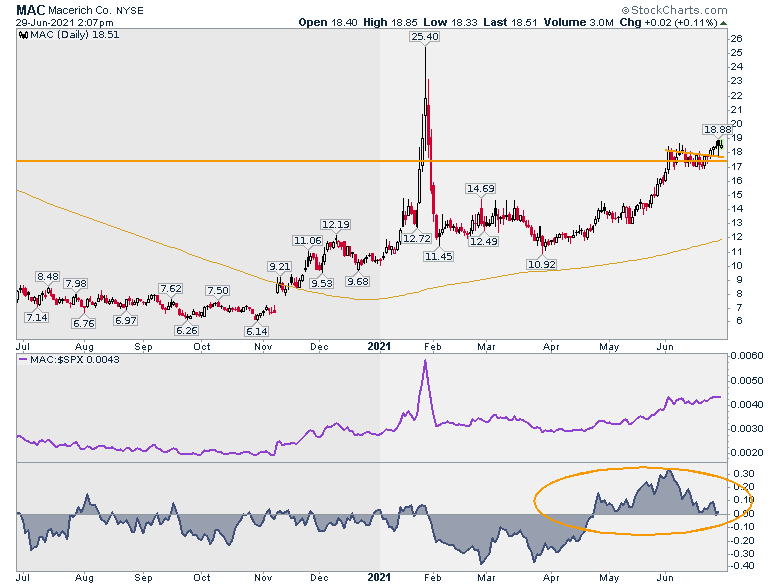Click the 0.30 tick on oscillator axis
The height and width of the screenshot is (586, 780).
tap(744, 473)
